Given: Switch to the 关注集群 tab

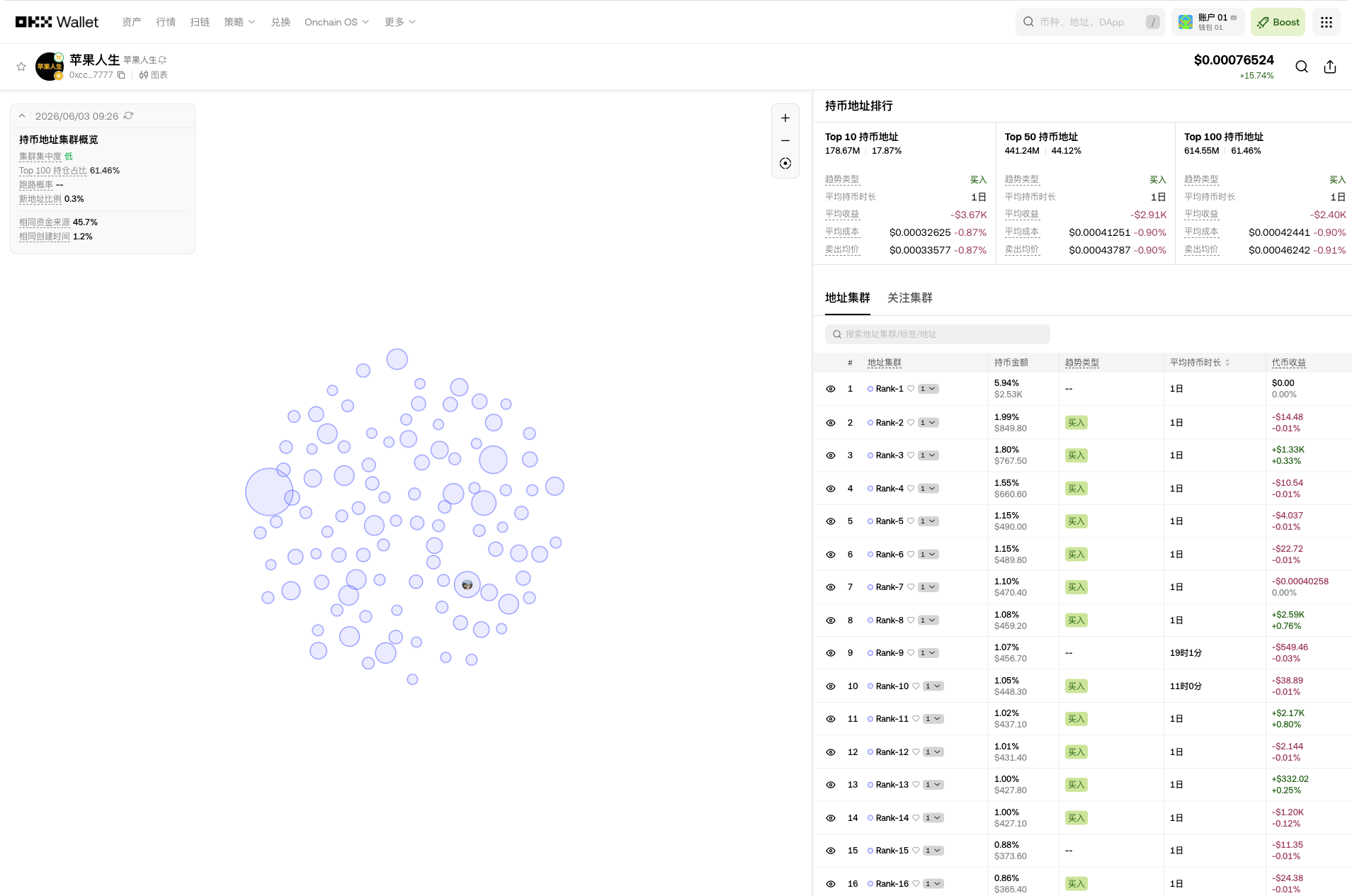Looking at the screenshot, I should pos(909,298).
